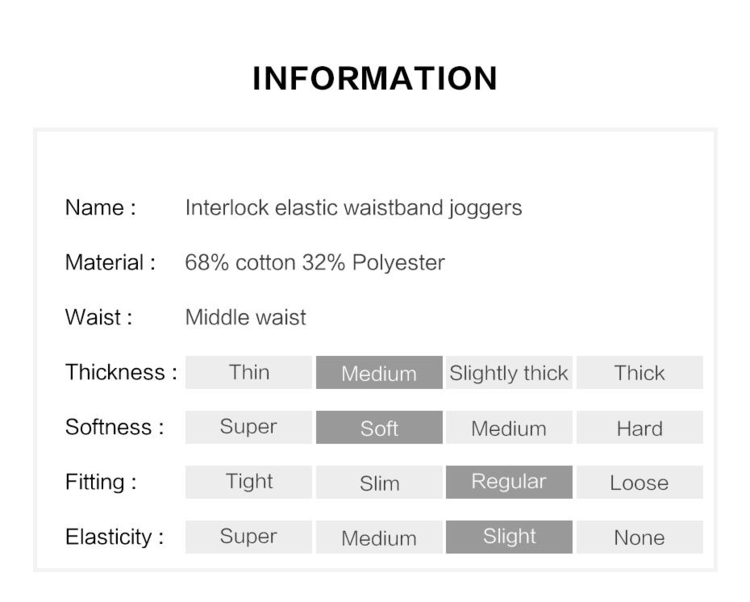This screenshot has height=602, width=750.
Task: Select the Hard softness option
Action: [640, 427]
